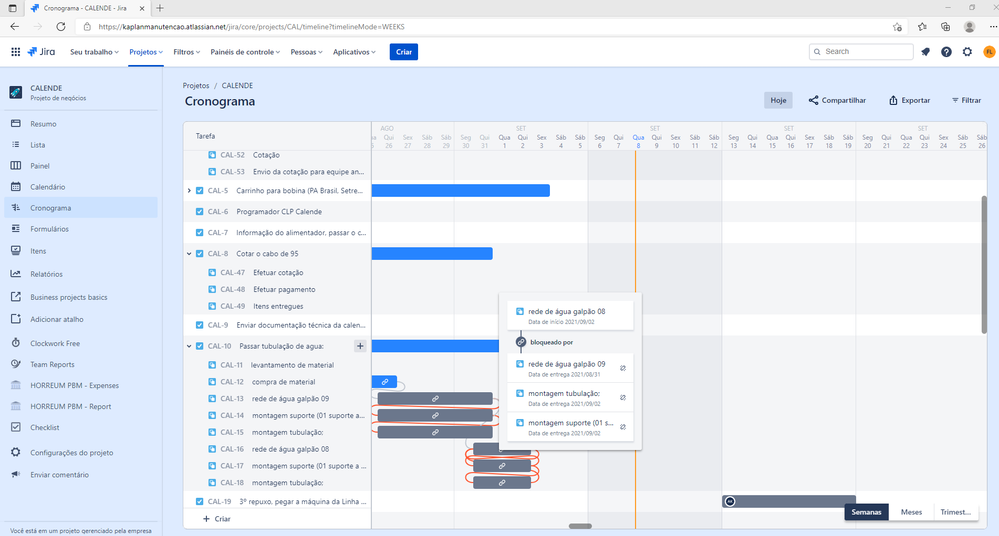Click the CAL-8 task checkbox icon
Screen dimensions: 999x536
[x=199, y=254]
